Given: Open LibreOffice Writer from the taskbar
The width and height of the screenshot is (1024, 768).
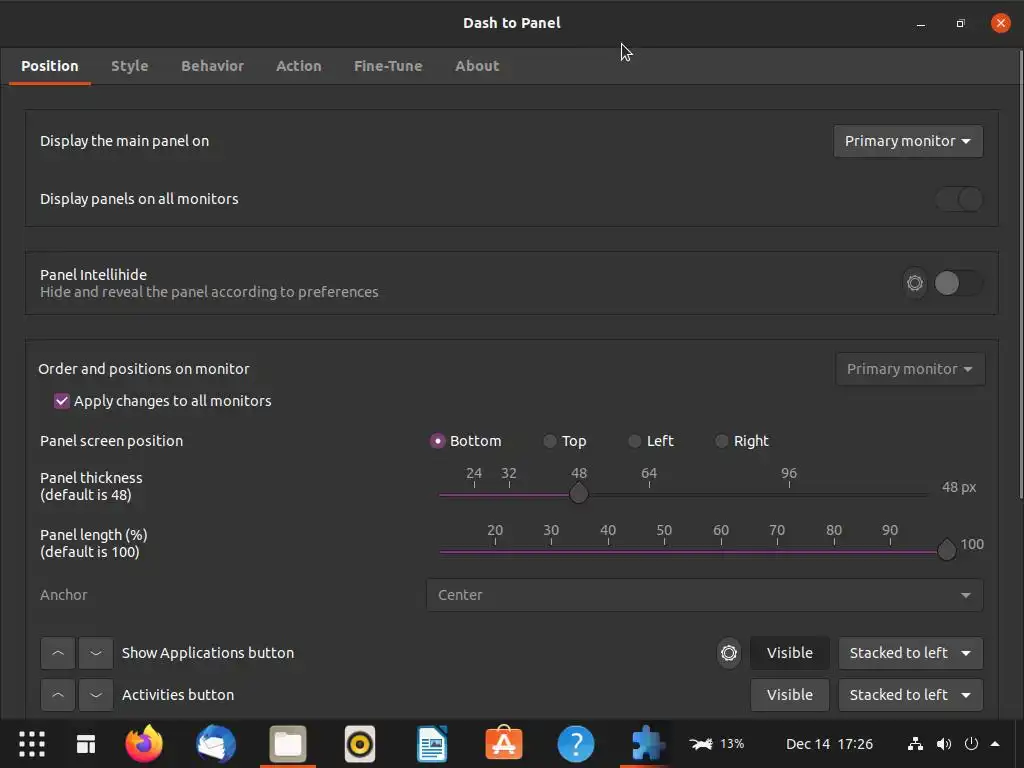Looking at the screenshot, I should (432, 744).
